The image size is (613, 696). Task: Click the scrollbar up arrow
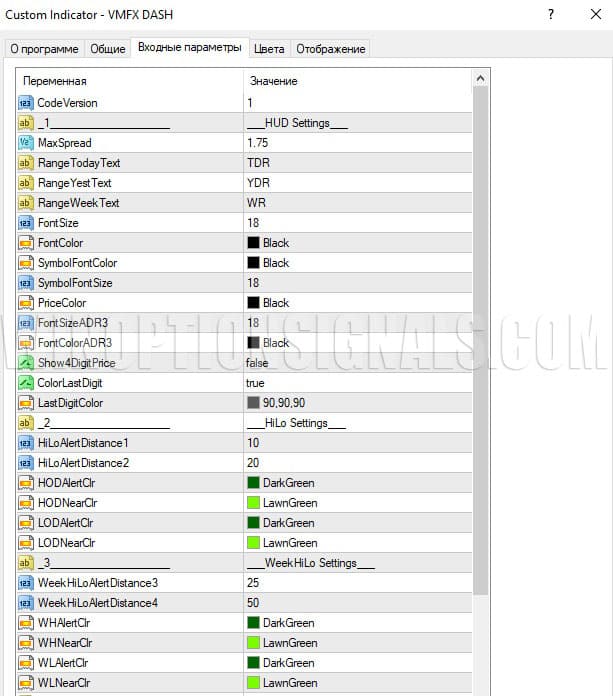481,79
